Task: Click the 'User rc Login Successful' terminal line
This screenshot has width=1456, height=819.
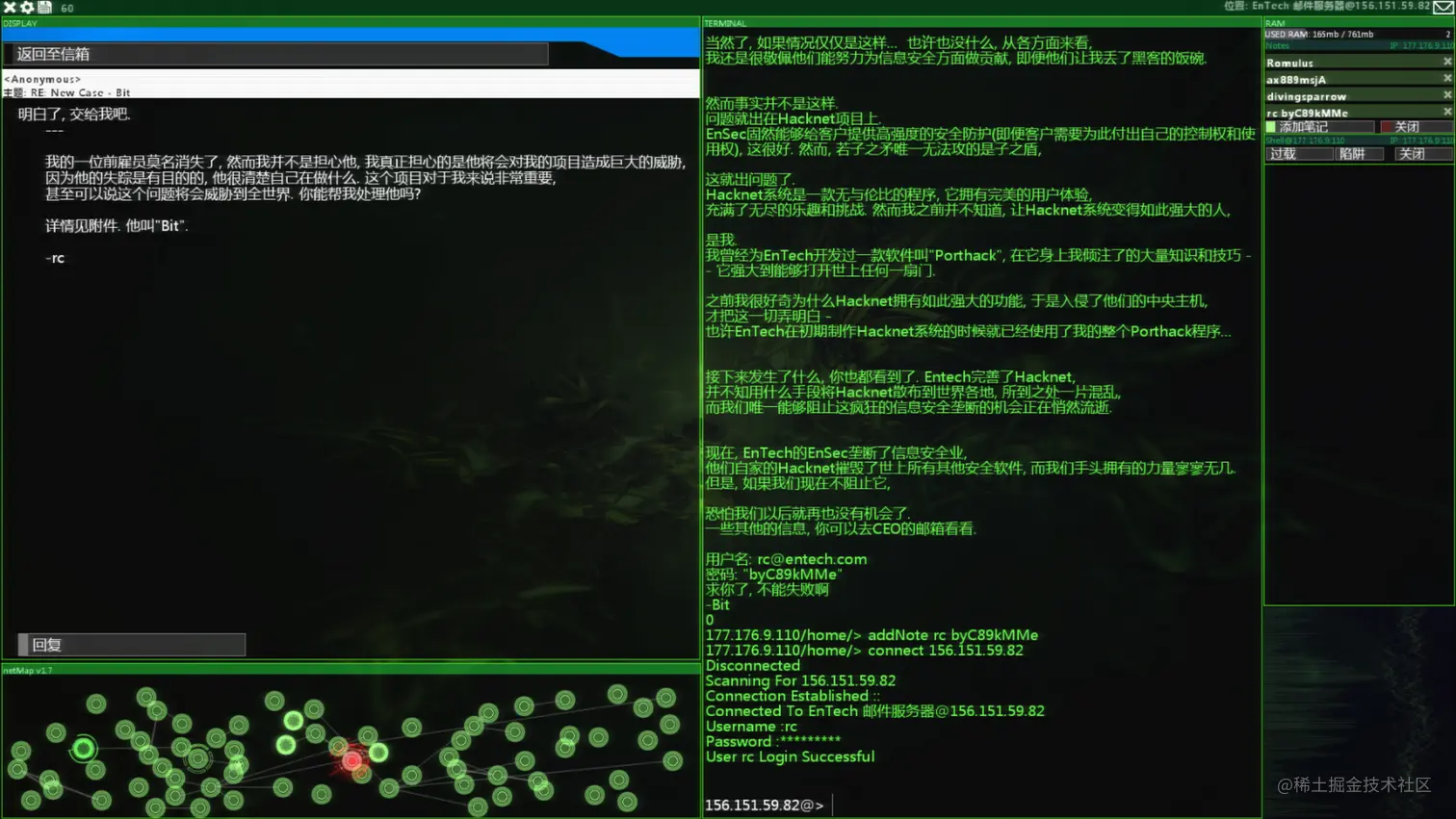Action: pyautogui.click(x=790, y=756)
